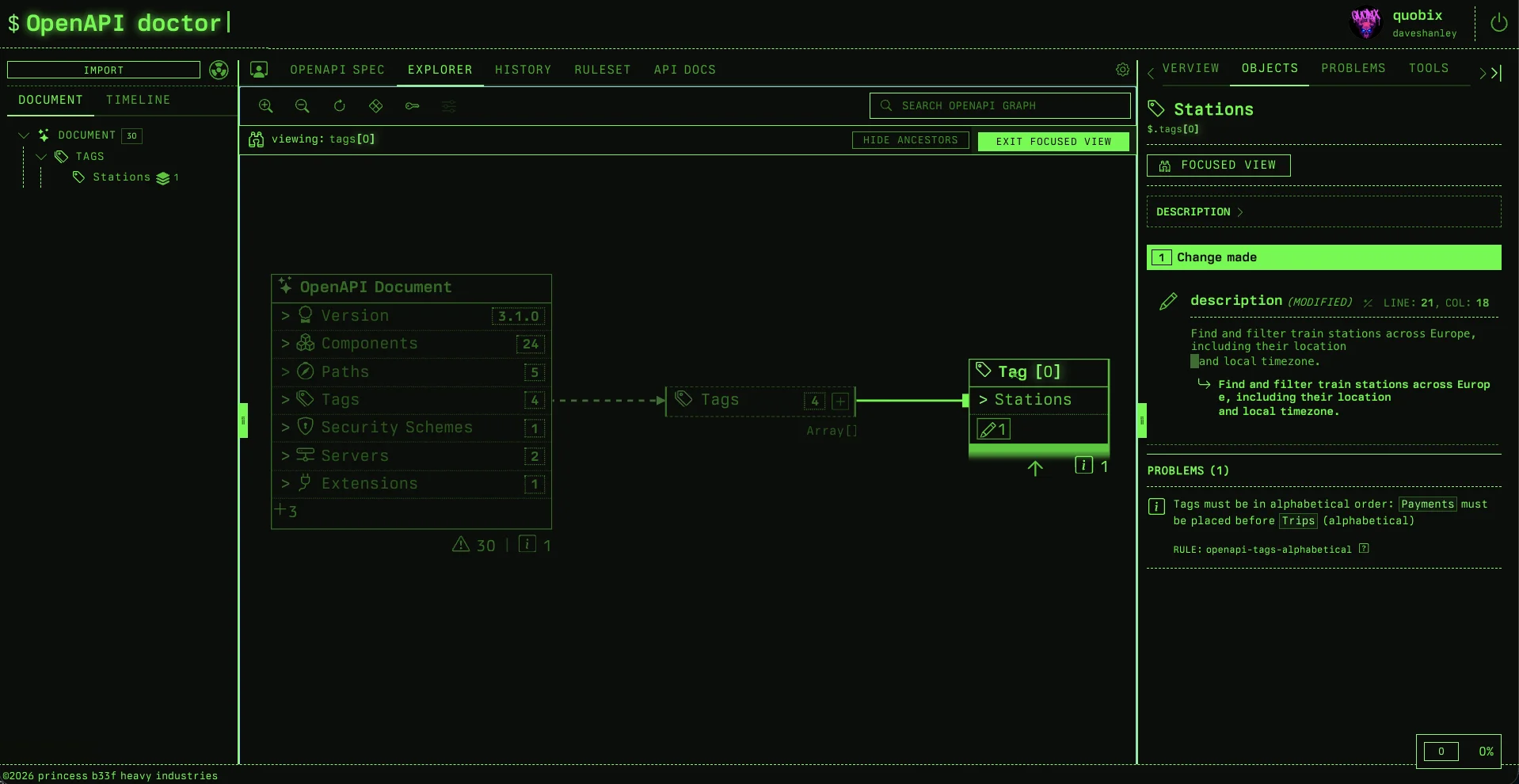
Task: Click the radioactive icon beside Import
Action: tap(219, 70)
